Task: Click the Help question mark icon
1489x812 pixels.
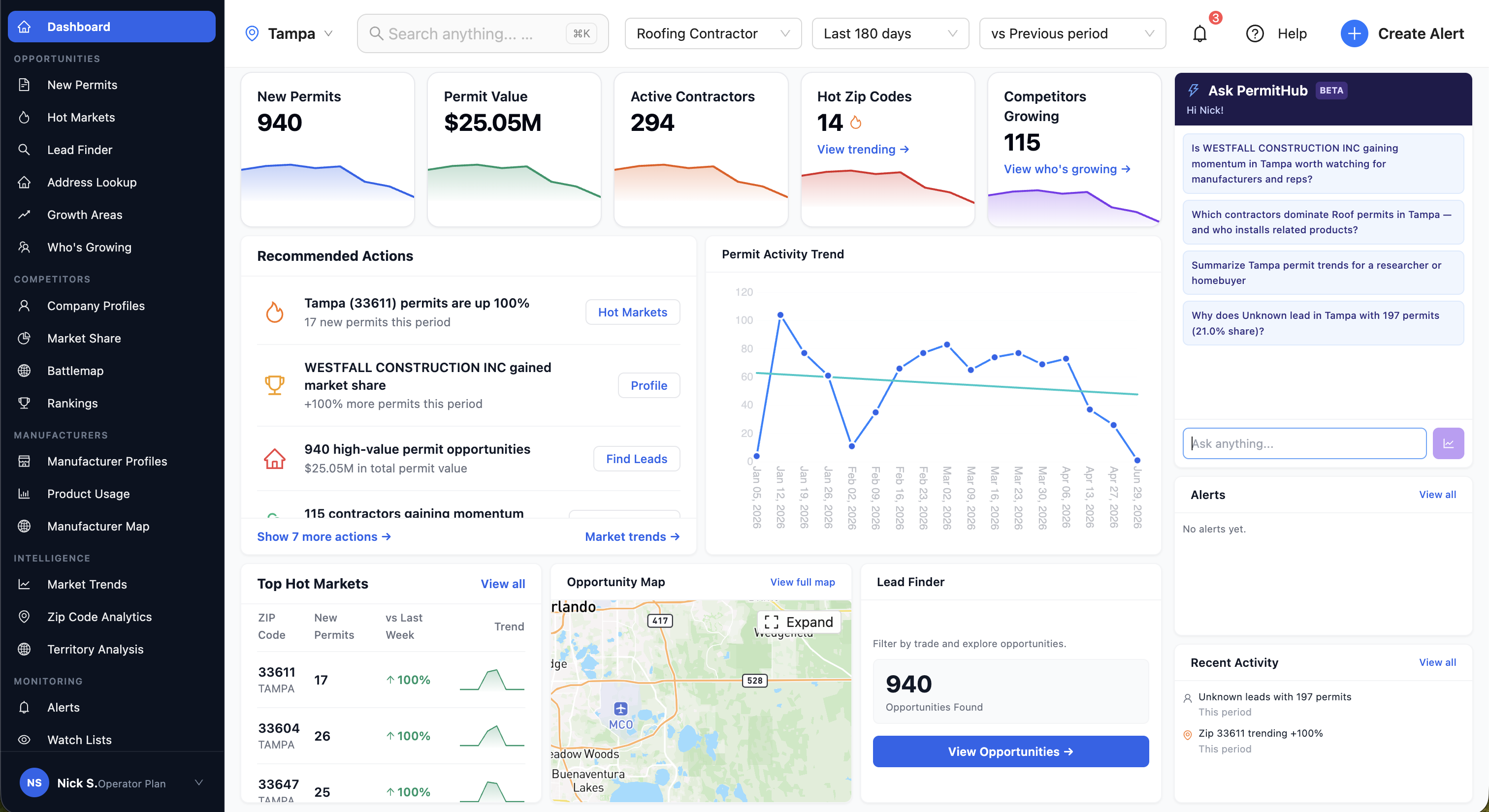Action: coord(1254,34)
